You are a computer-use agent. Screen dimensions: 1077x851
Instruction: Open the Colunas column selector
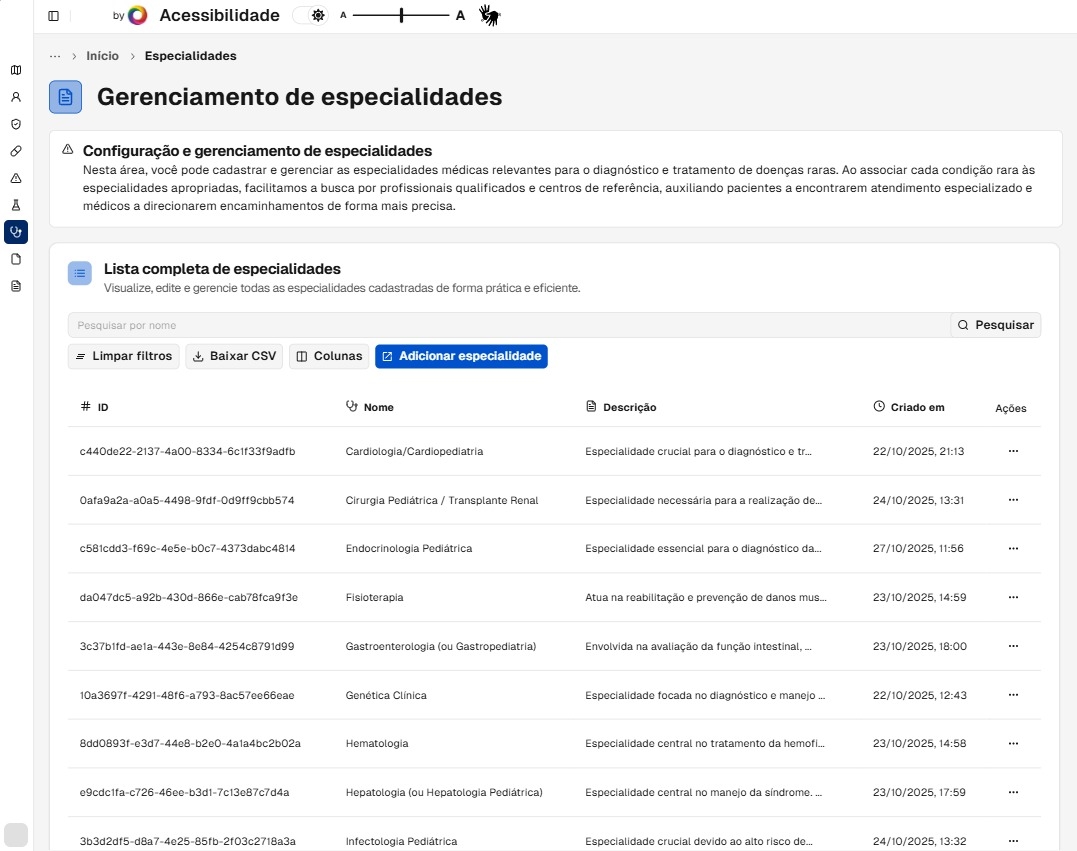click(329, 356)
